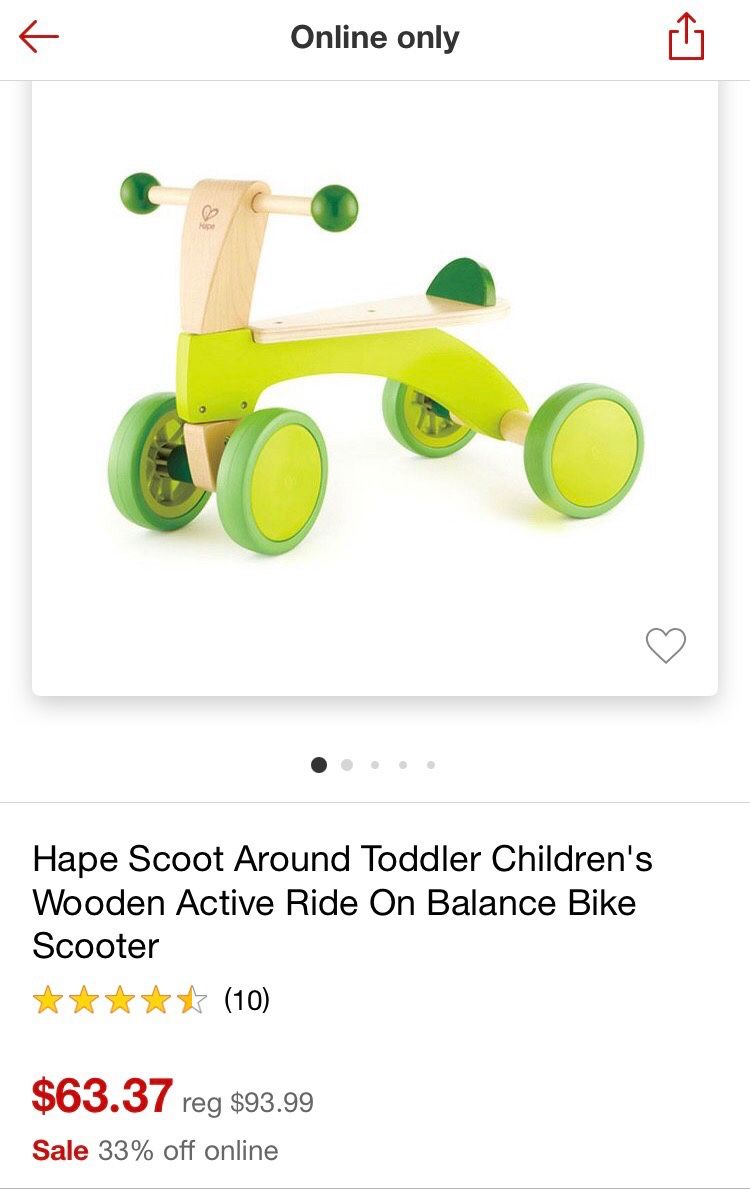Open the star rating reviews

pos(120,1000)
